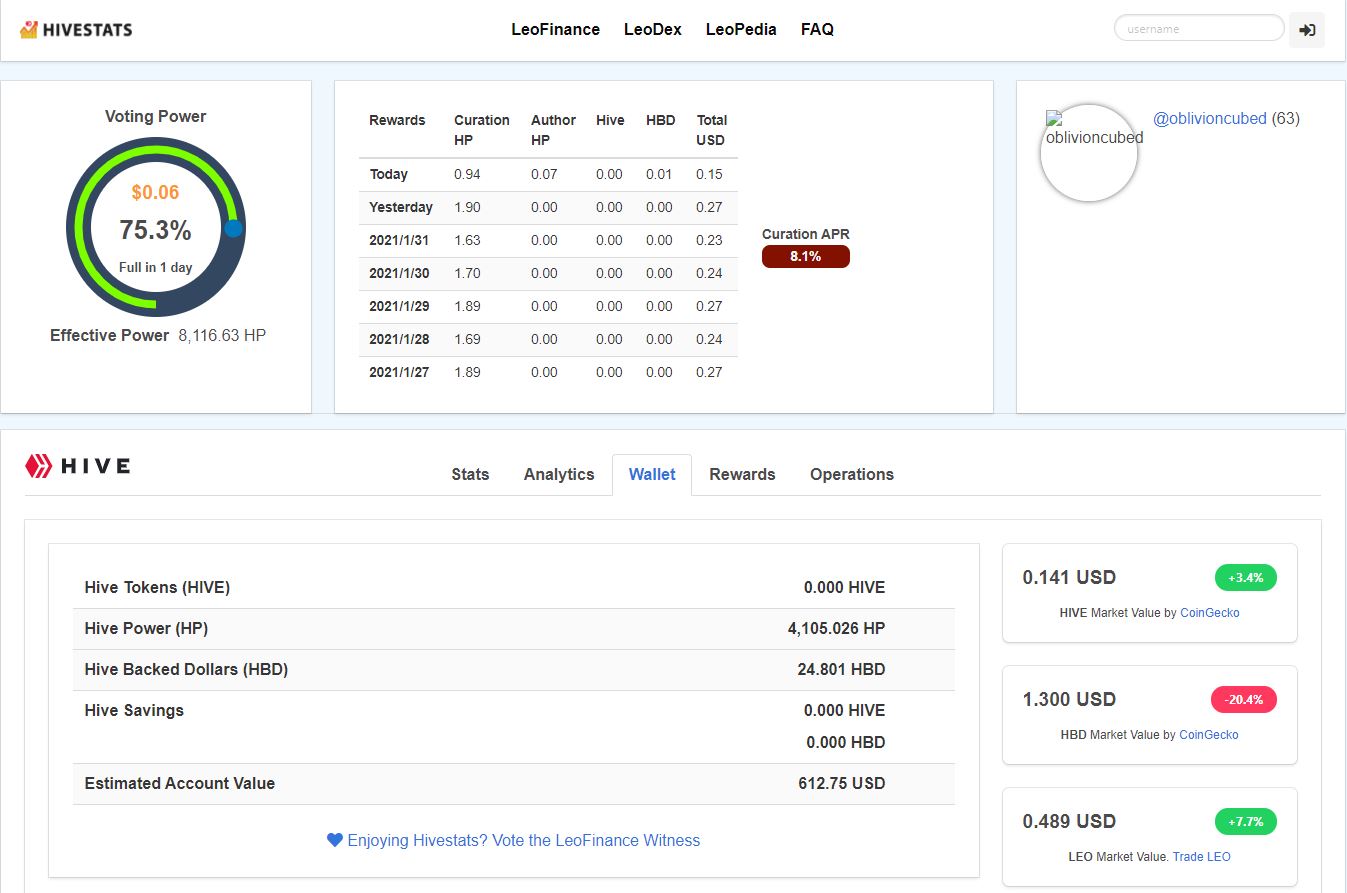
Task: Focus the username input field
Action: [x=1199, y=28]
